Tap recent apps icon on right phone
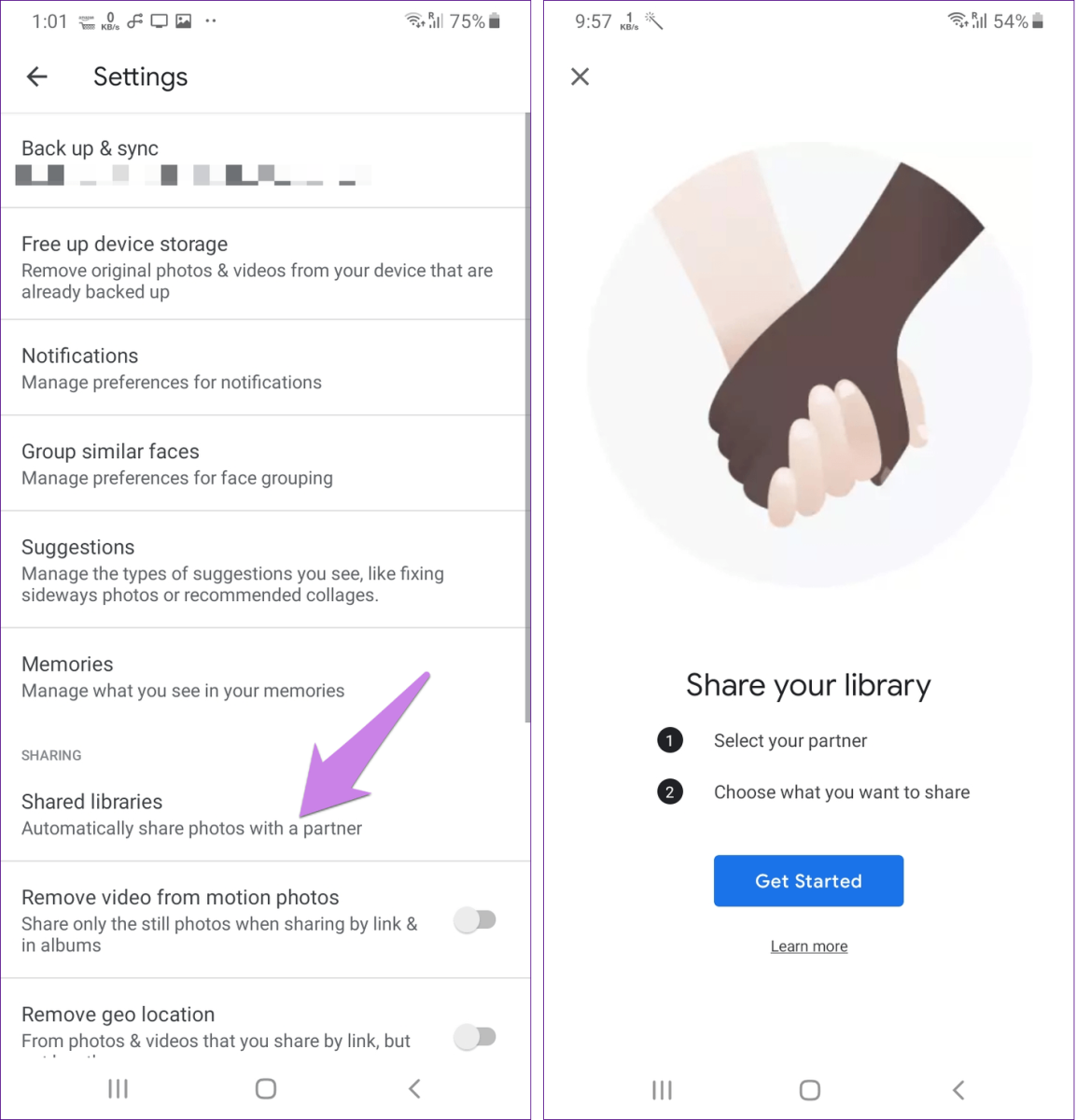The image size is (1076, 1120). coord(662,1089)
